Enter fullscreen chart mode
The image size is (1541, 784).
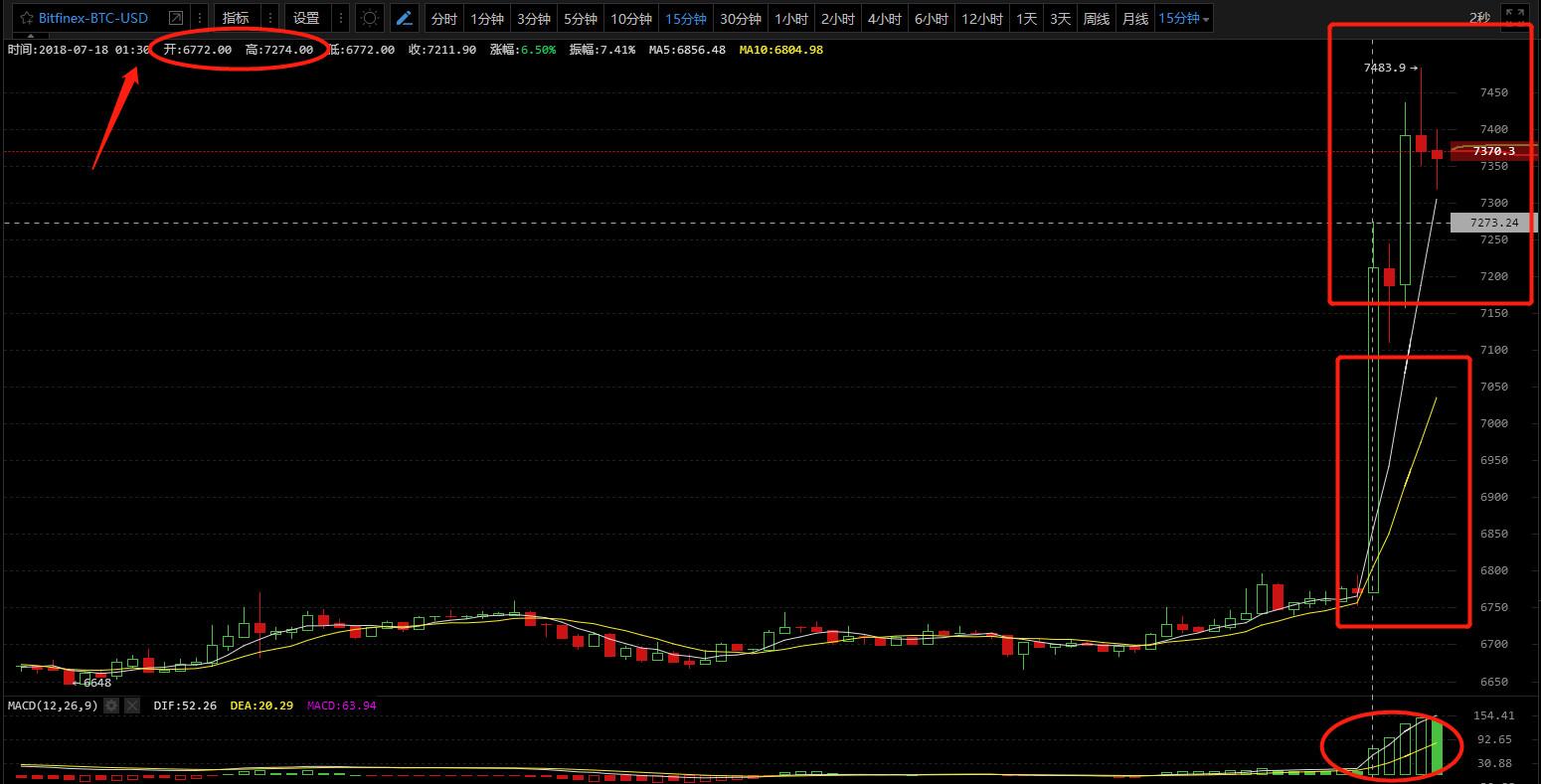tap(1514, 18)
